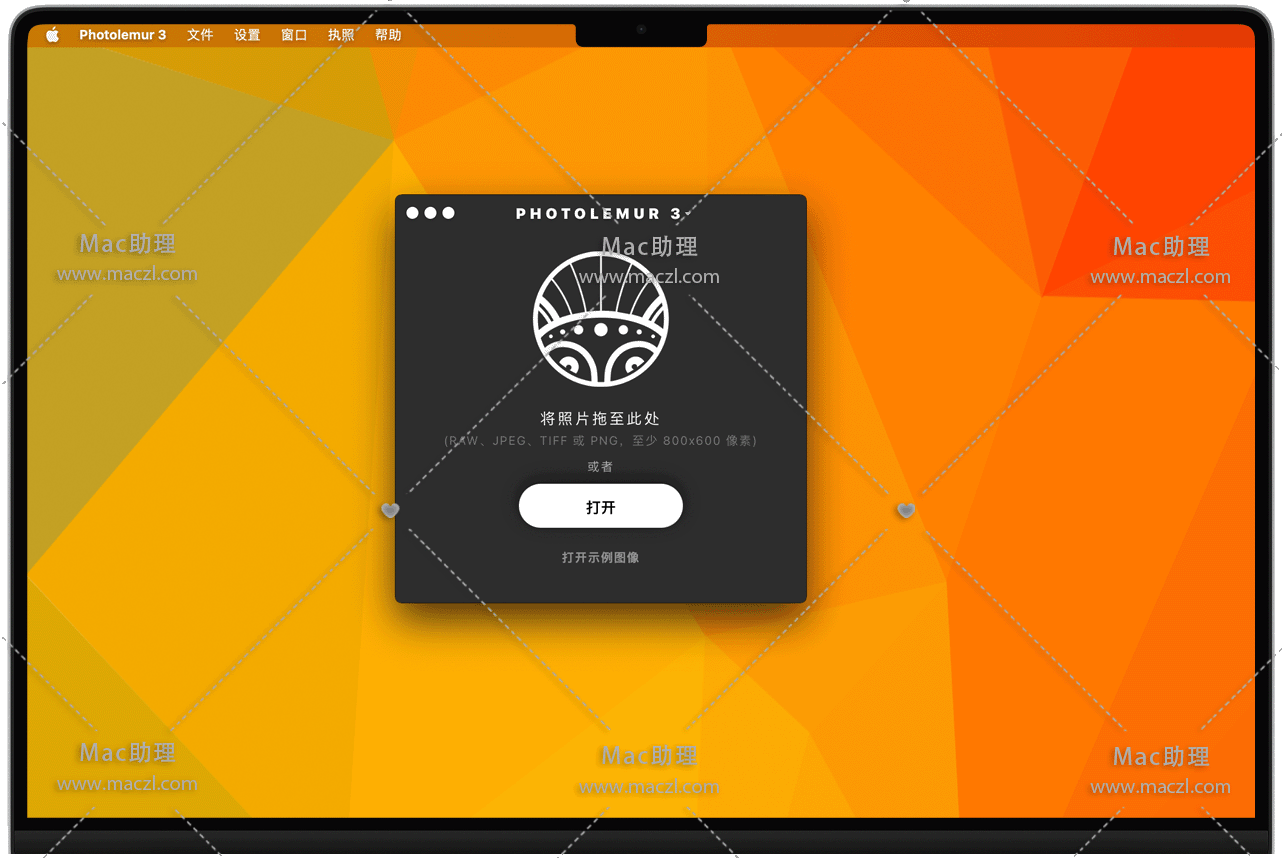1282x858 pixels.
Task: Click the RAW、JPEG、TIFF 或 PNG format hint
Action: (x=601, y=441)
